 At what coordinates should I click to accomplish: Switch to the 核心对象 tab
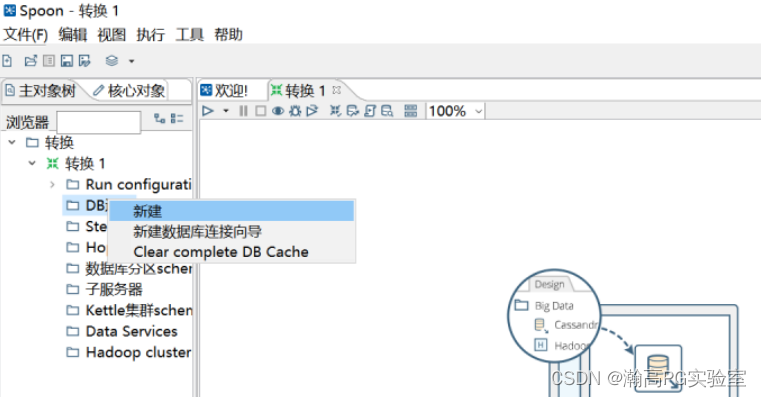tap(129, 91)
